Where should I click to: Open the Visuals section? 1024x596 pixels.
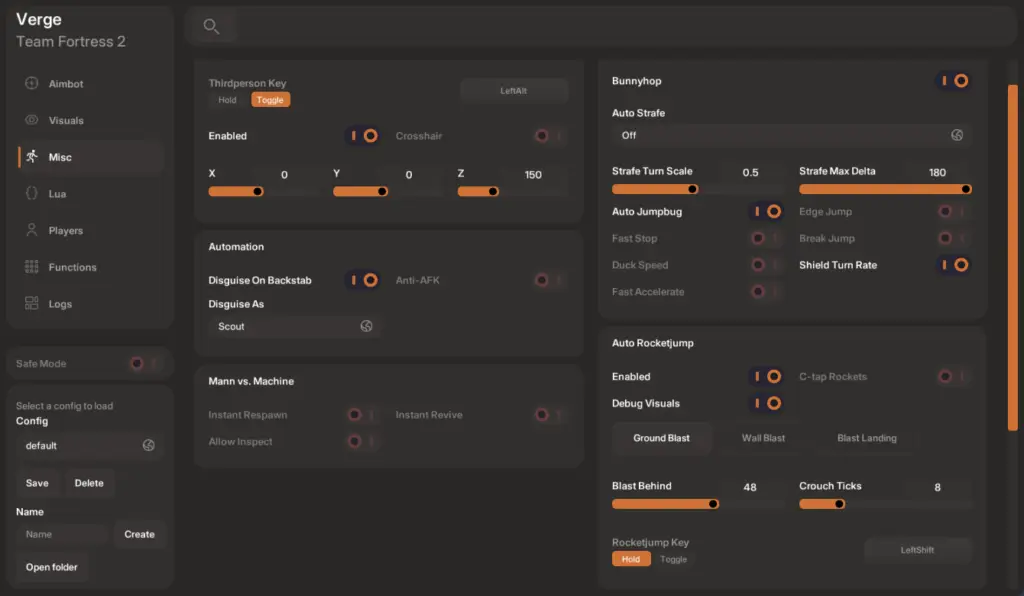(89, 120)
